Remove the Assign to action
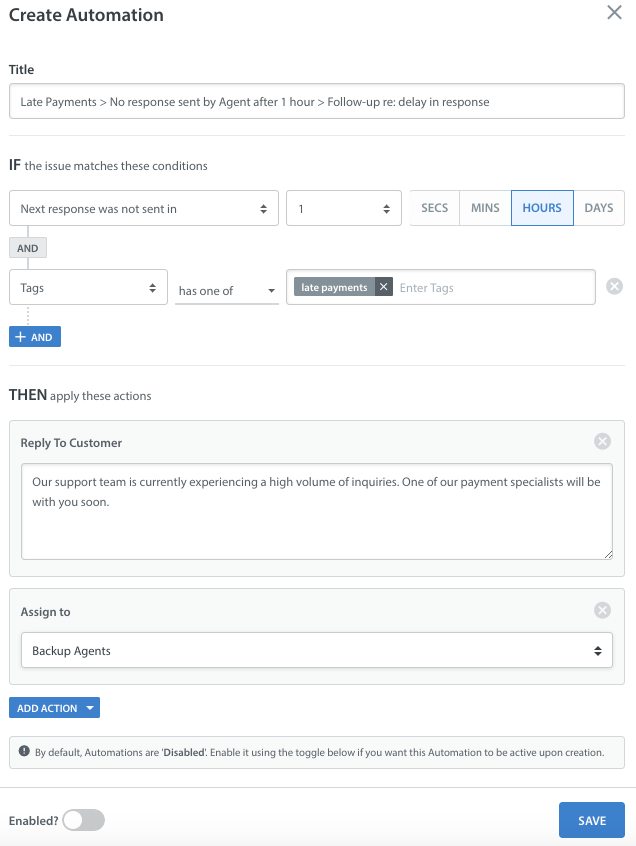 pyautogui.click(x=602, y=610)
